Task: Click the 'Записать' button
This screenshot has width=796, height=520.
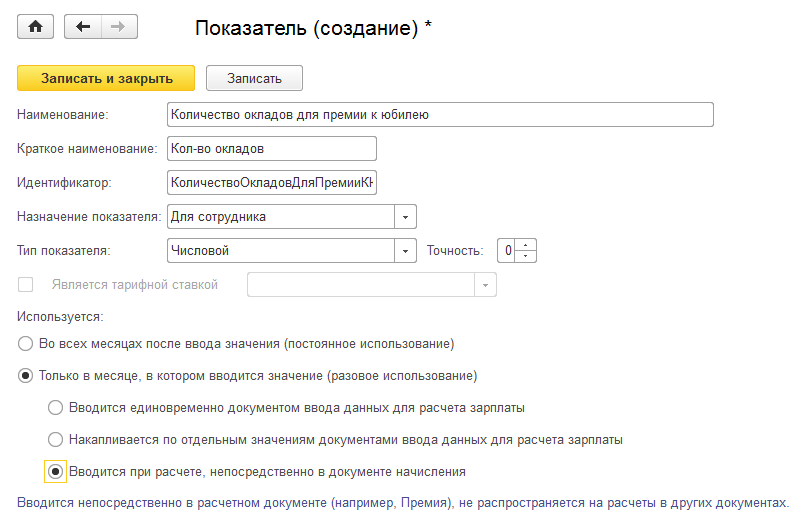Action: pyautogui.click(x=254, y=78)
